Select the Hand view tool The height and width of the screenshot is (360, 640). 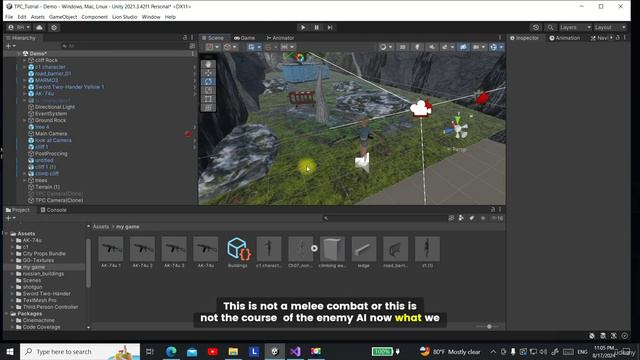[208, 64]
